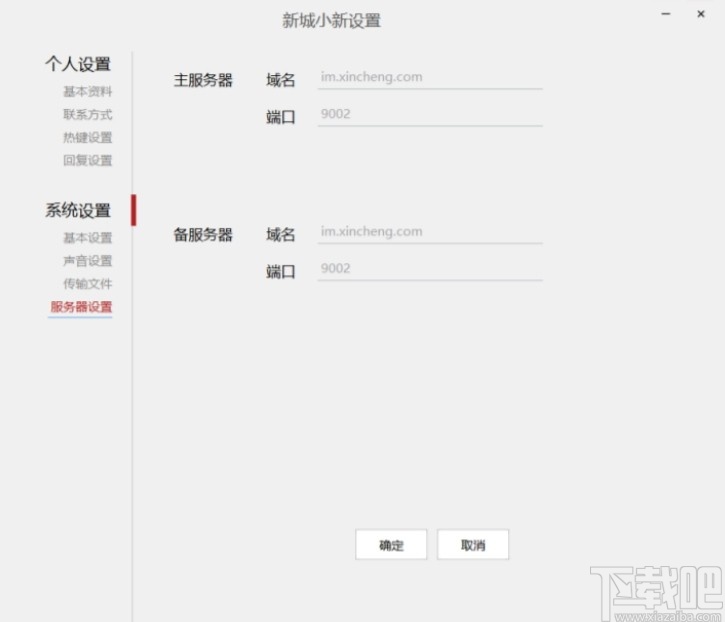Click the 个人设置 section heading

pos(78,64)
